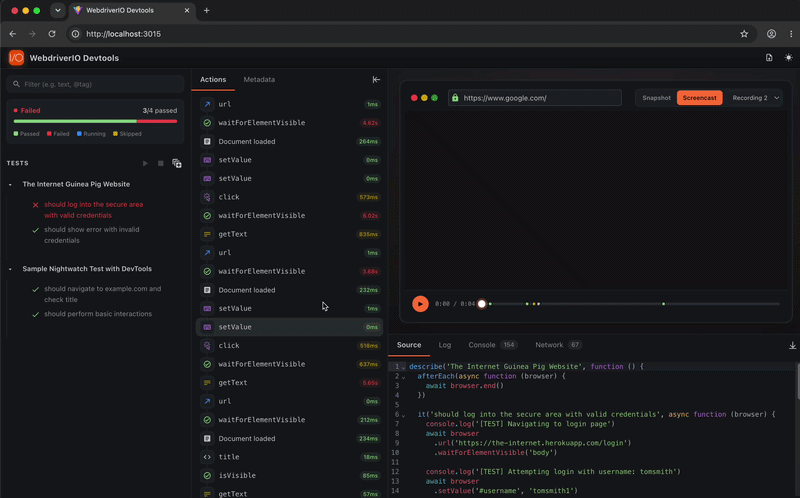Click the test filter input field
Image resolution: width=800 pixels, height=498 pixels.
point(95,84)
